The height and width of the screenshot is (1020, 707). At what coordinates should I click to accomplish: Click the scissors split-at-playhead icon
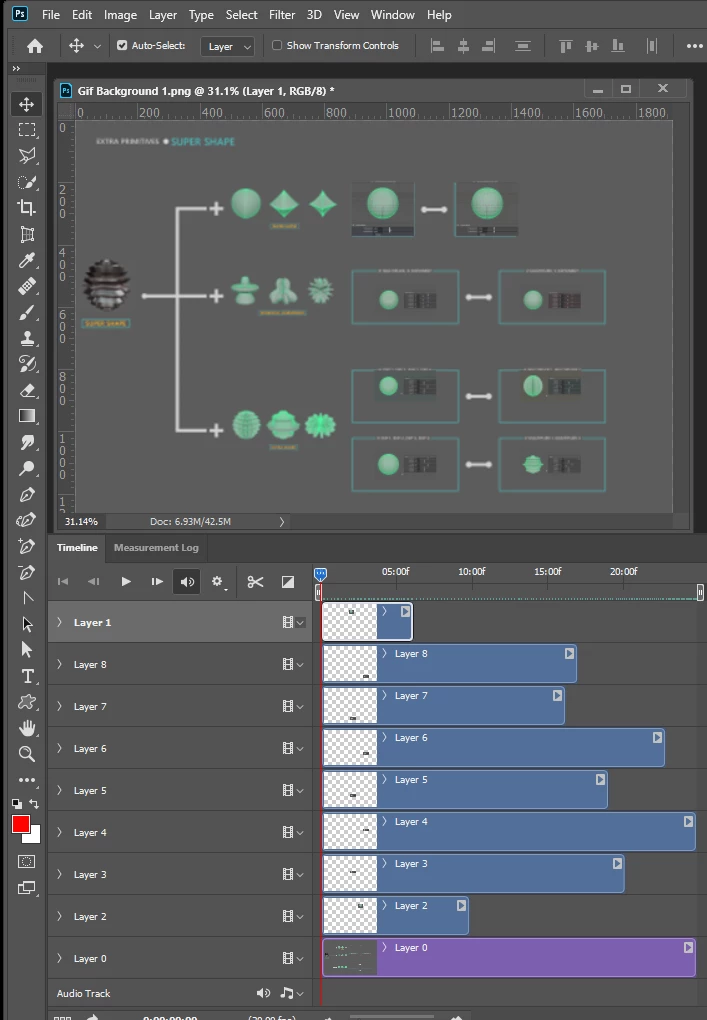pos(256,582)
